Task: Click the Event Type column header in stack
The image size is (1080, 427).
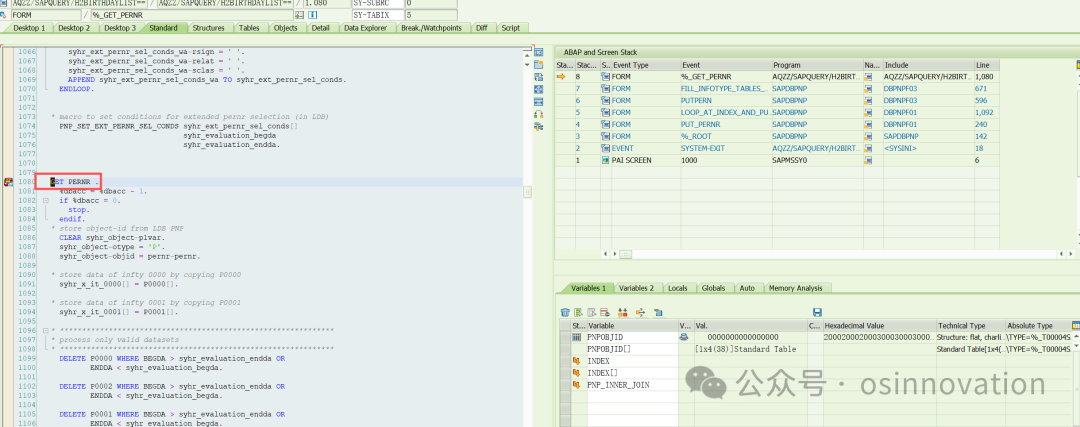Action: pyautogui.click(x=645, y=65)
